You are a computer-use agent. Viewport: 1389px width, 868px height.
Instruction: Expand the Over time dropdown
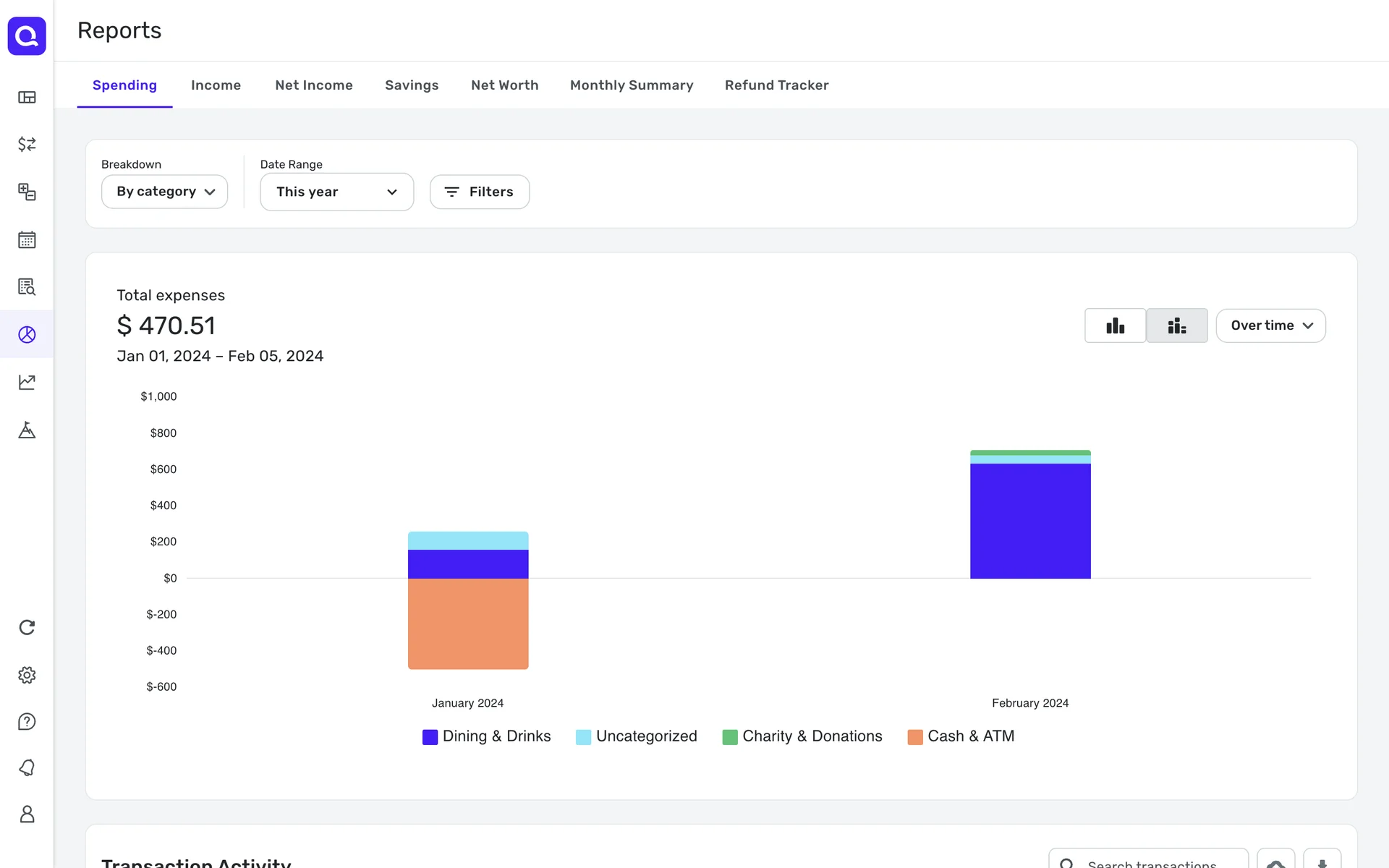1270,325
